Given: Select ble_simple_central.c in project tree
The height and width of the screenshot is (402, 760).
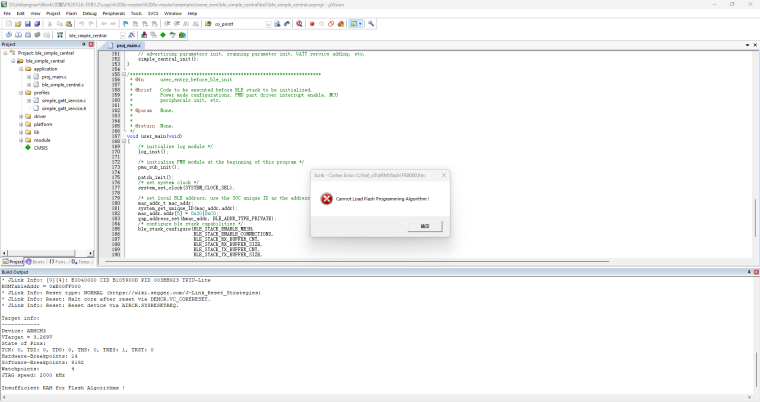Looking at the screenshot, I should [x=63, y=85].
